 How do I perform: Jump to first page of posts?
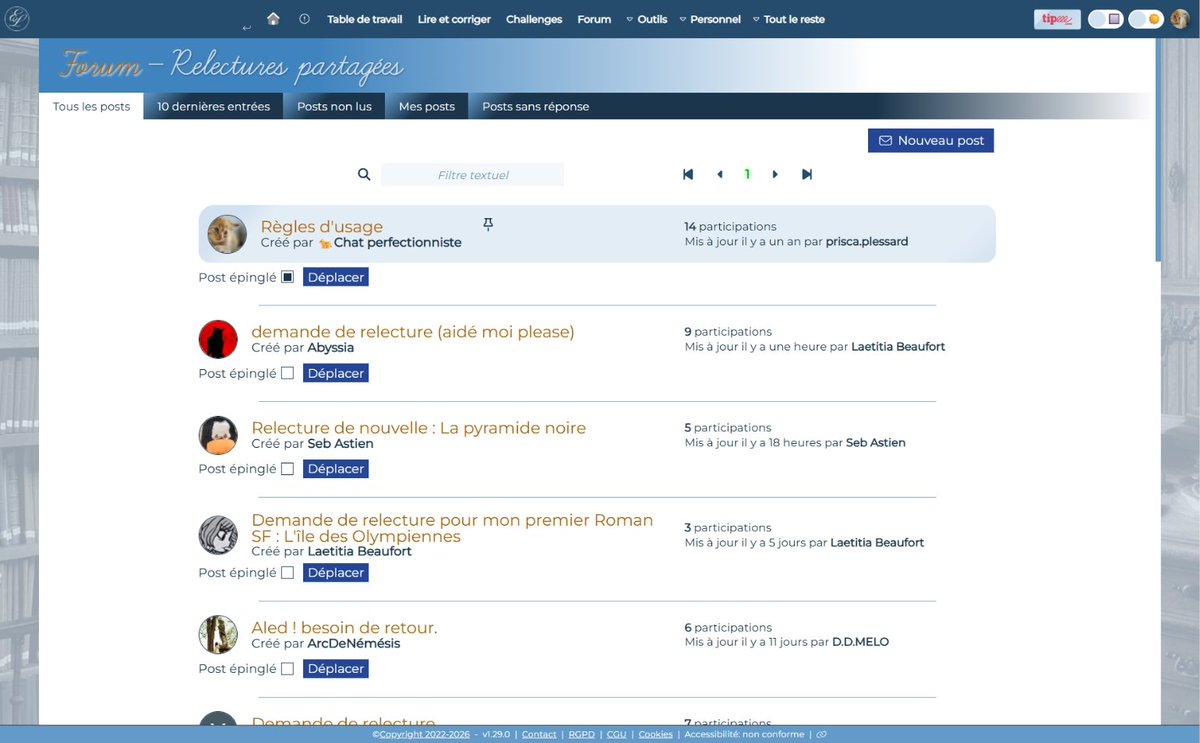pos(688,174)
